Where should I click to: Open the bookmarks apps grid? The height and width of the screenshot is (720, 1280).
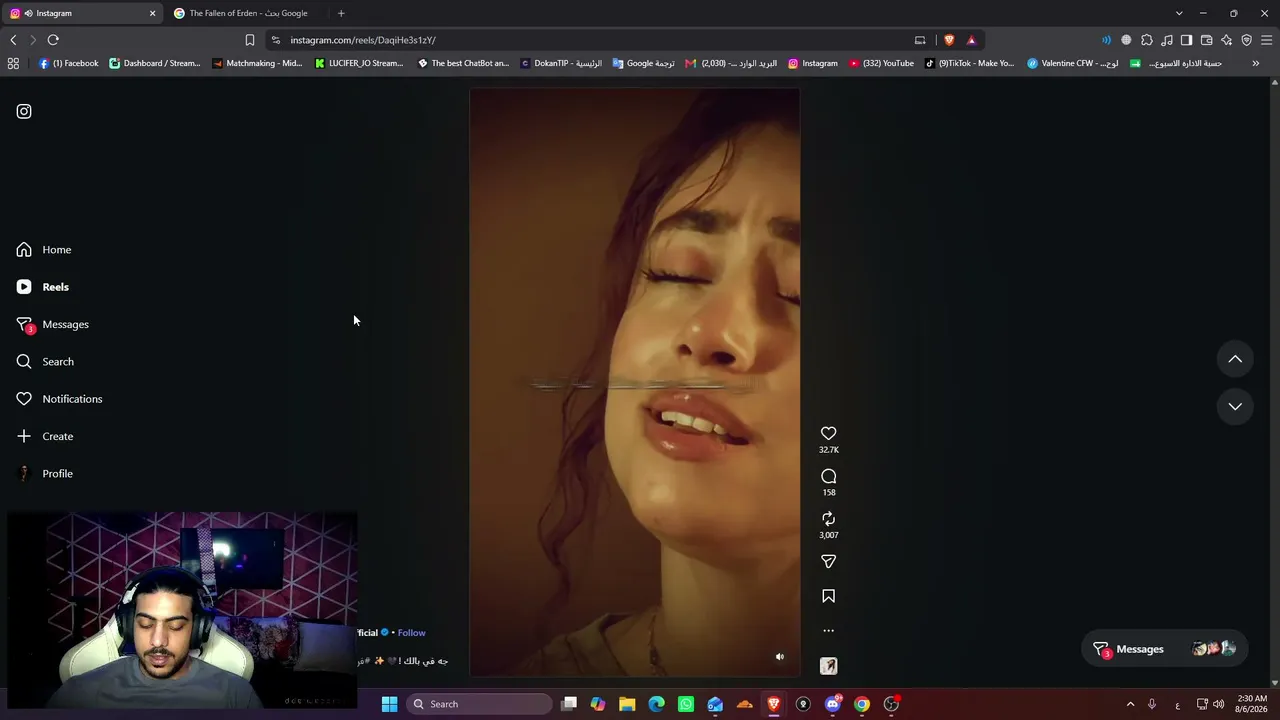pyautogui.click(x=13, y=63)
